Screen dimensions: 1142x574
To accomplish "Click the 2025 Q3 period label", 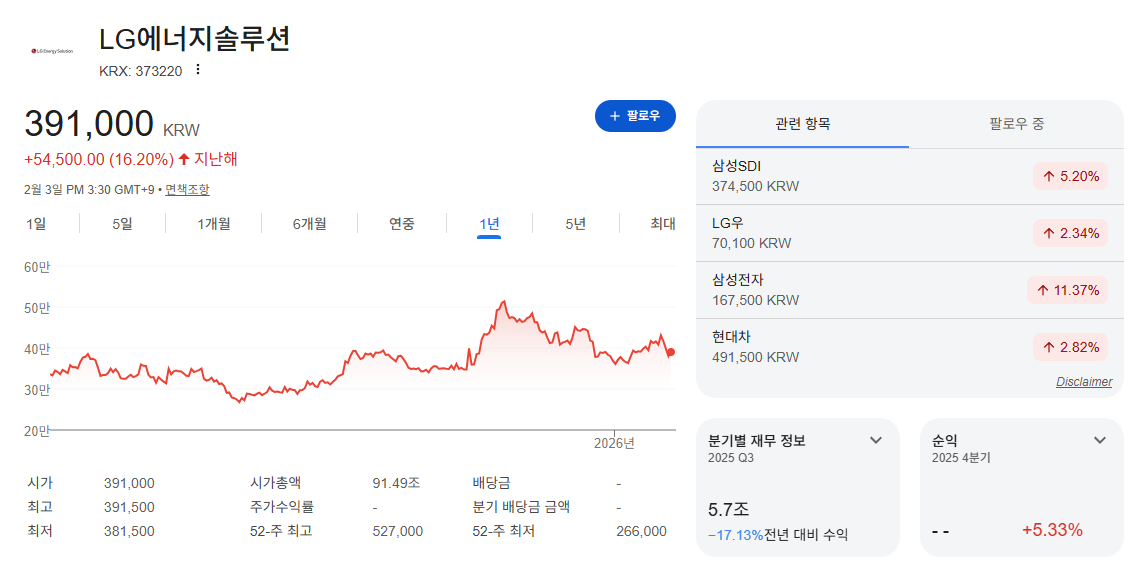I will point(731,458).
